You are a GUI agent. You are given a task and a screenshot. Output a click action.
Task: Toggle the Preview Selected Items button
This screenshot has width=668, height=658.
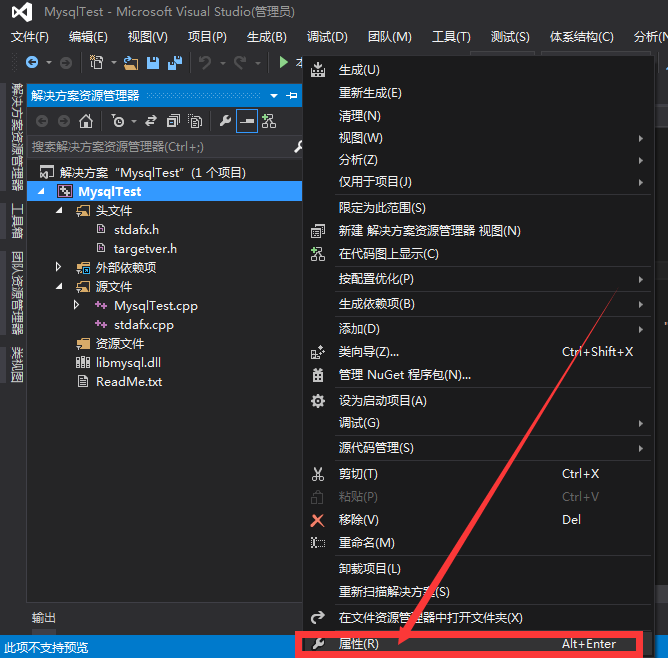tap(247, 121)
